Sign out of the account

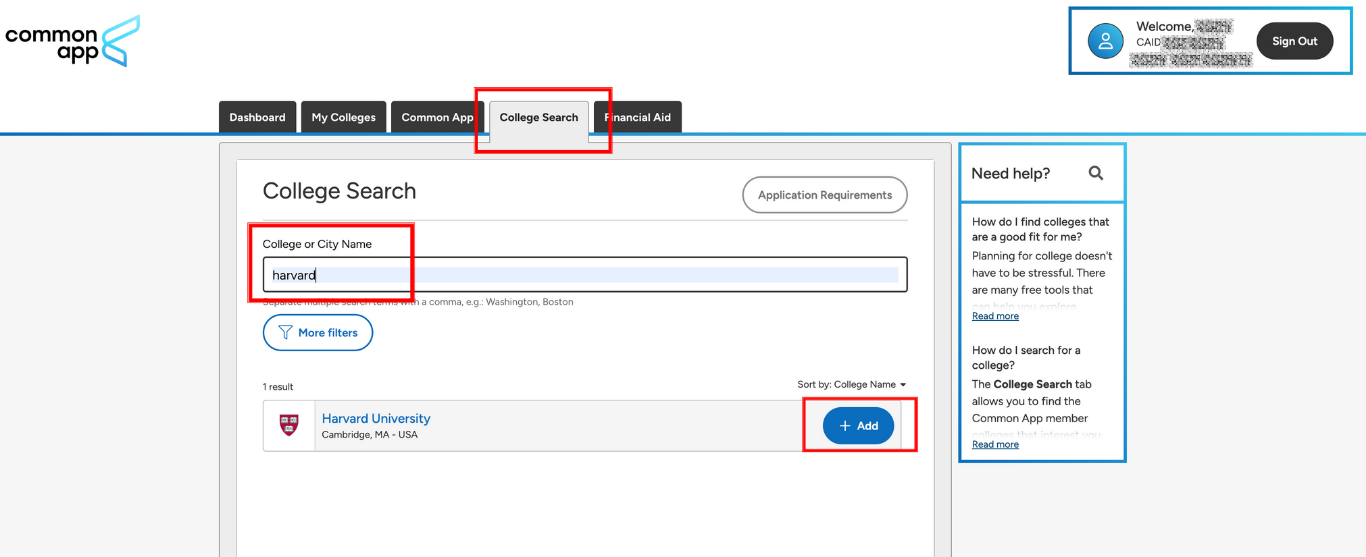point(1295,41)
